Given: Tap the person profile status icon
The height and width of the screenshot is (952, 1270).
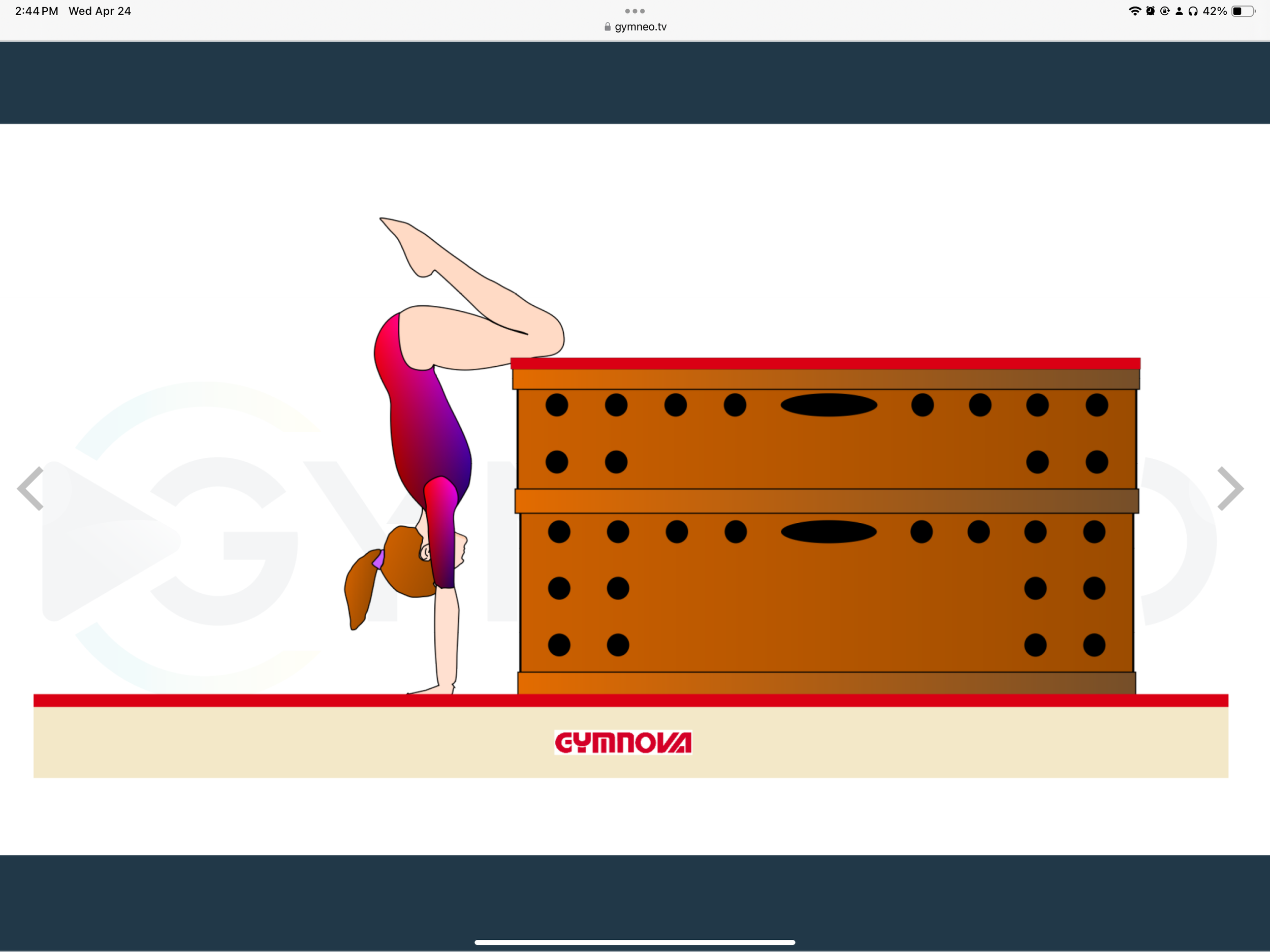Looking at the screenshot, I should tap(1179, 11).
